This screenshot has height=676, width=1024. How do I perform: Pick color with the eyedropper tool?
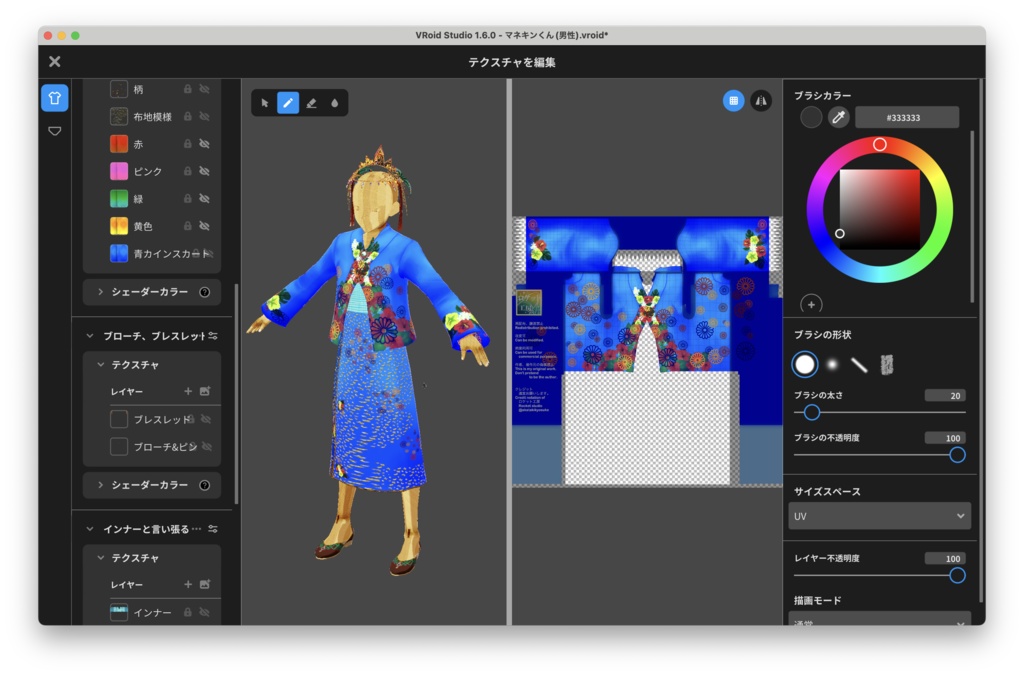(x=839, y=118)
